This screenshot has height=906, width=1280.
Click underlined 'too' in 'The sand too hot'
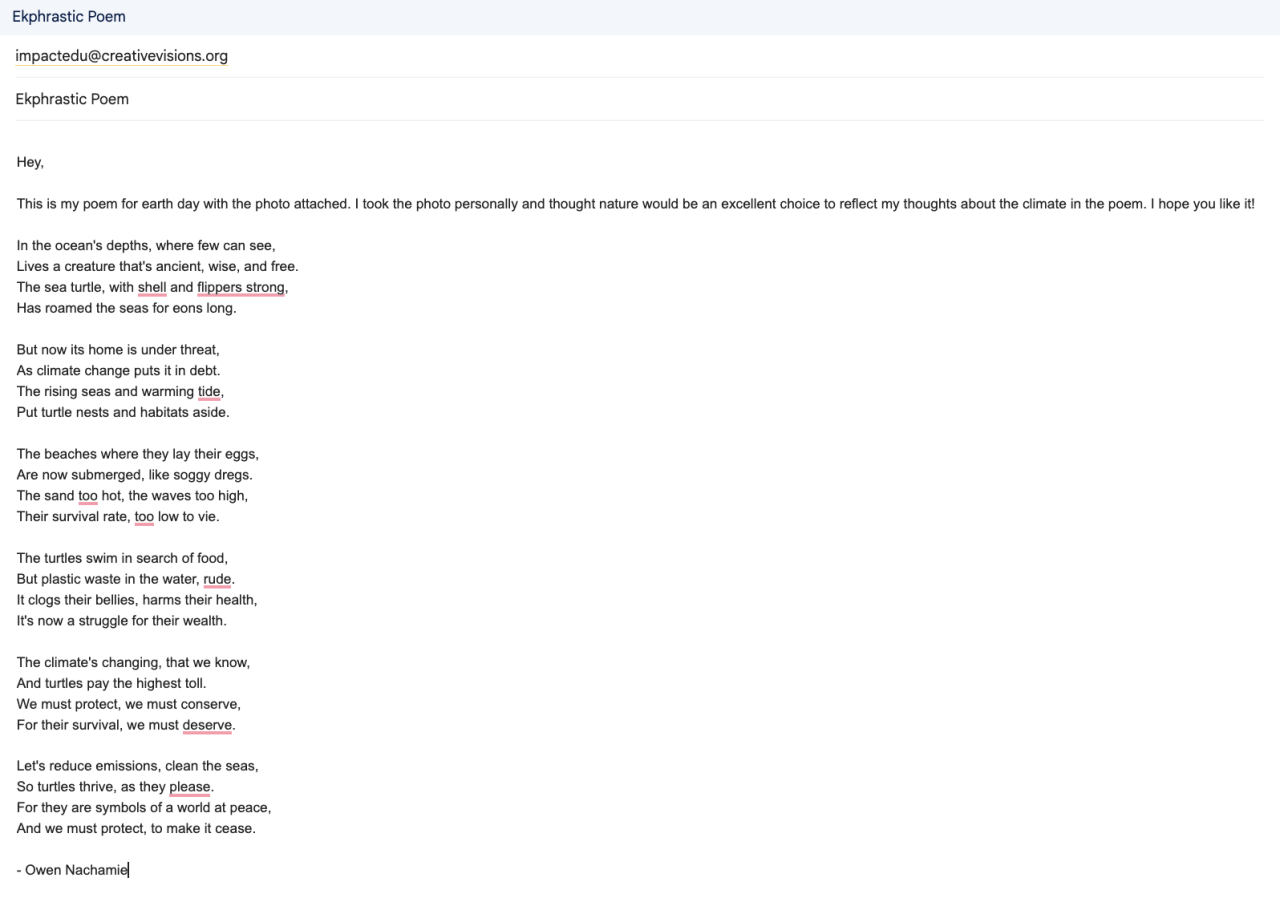[x=88, y=495]
